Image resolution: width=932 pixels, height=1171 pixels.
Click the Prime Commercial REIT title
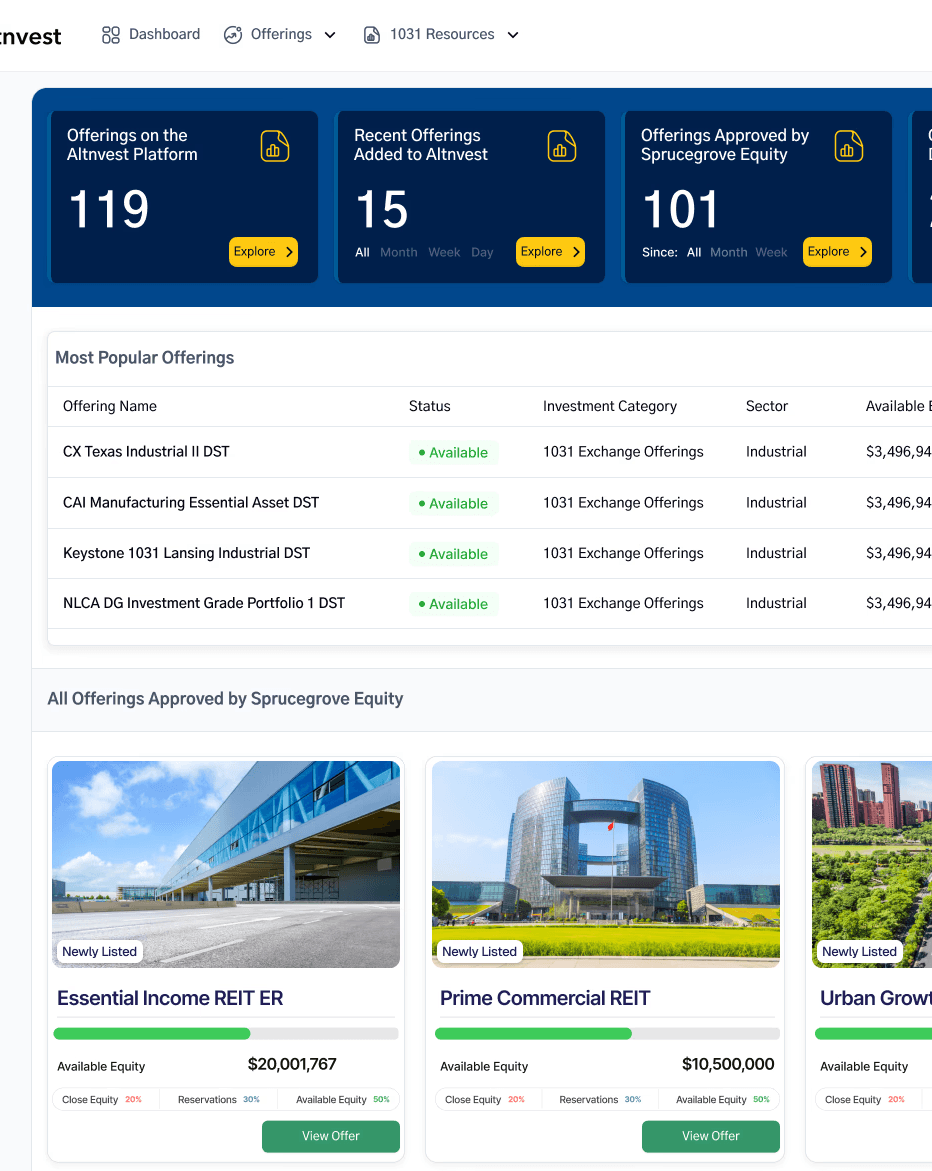(x=545, y=998)
